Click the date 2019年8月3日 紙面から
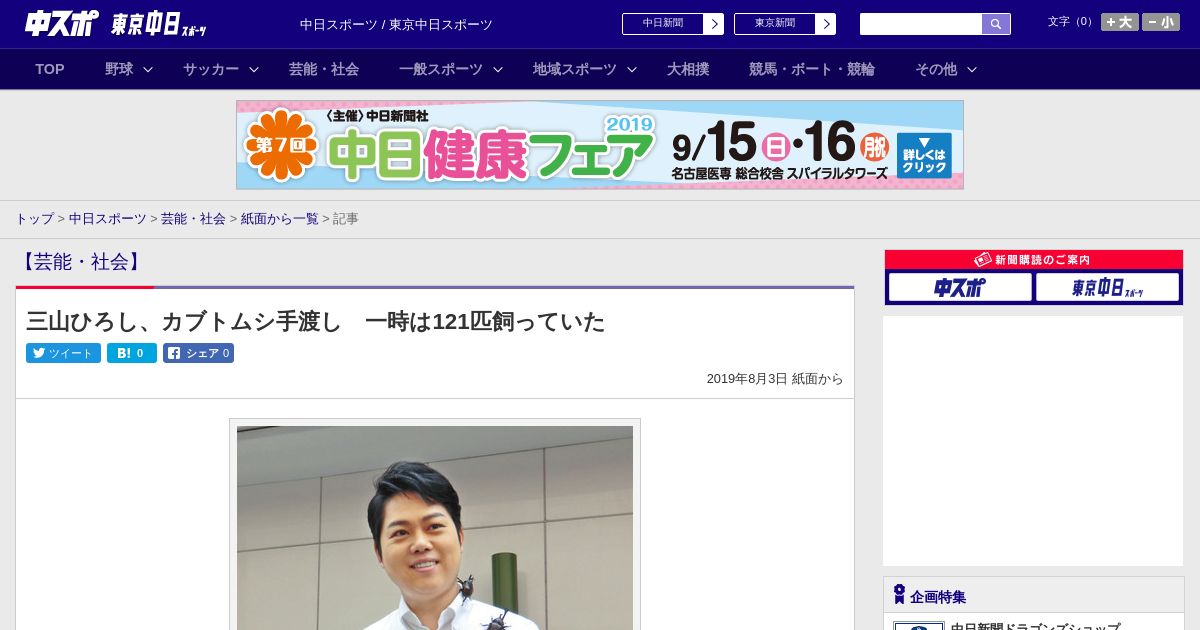The image size is (1200, 630). (775, 379)
